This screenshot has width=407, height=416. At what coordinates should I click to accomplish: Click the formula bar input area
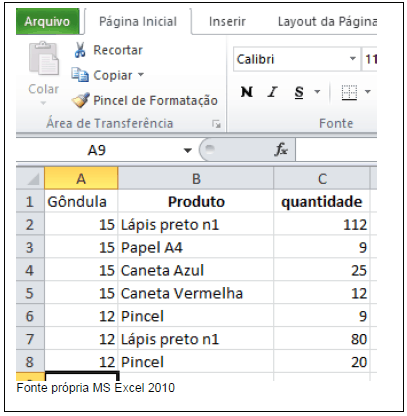[336, 150]
